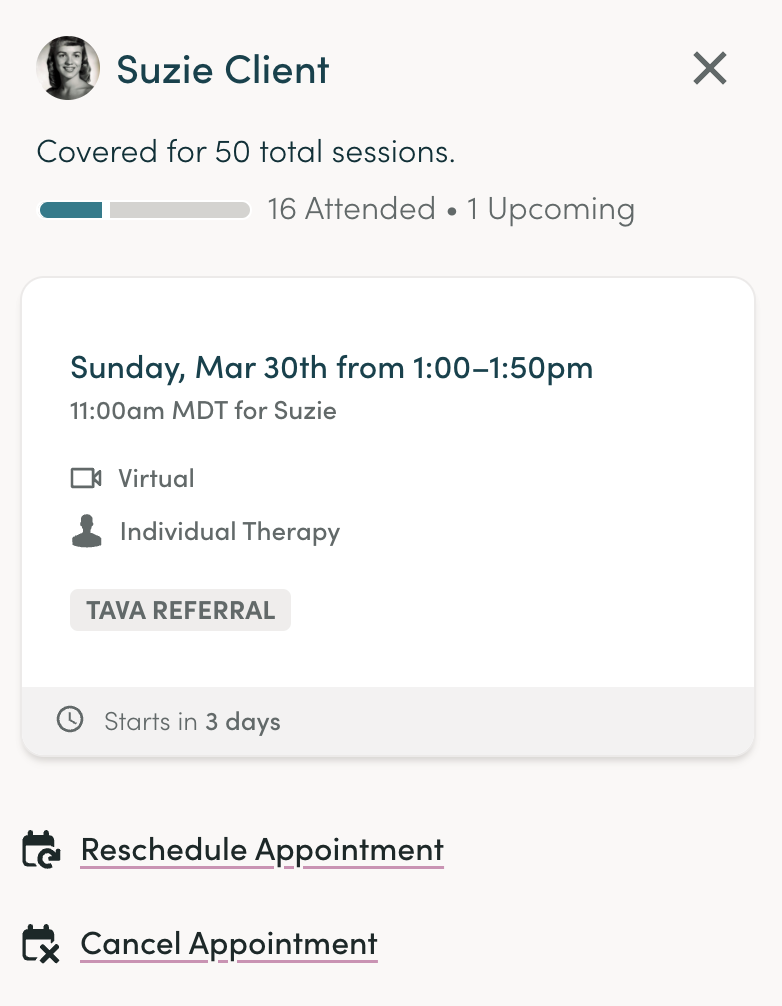Click the Starts in 3 days text
782x1006 pixels.
[192, 721]
